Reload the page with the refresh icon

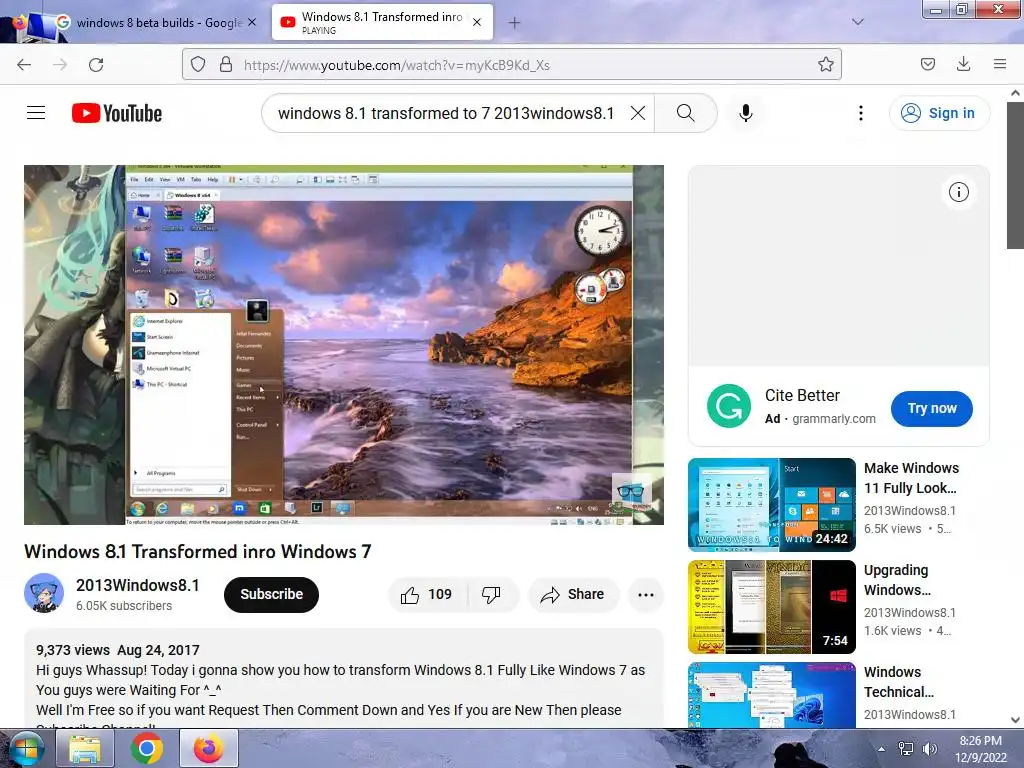[96, 65]
